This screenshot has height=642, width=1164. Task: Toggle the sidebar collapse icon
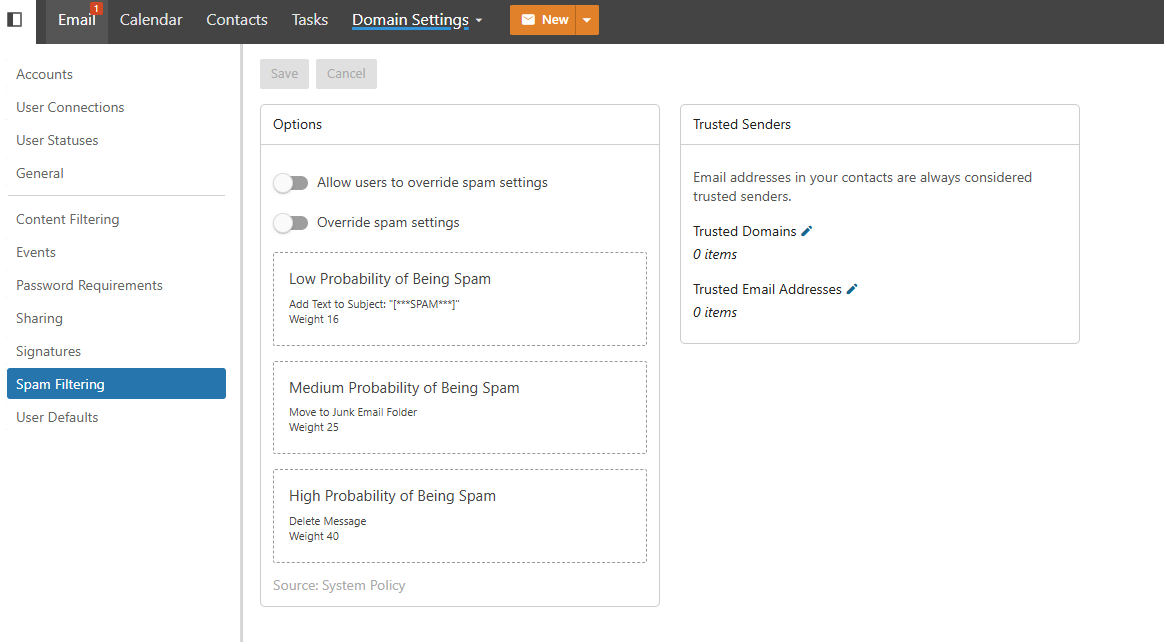coord(15,19)
